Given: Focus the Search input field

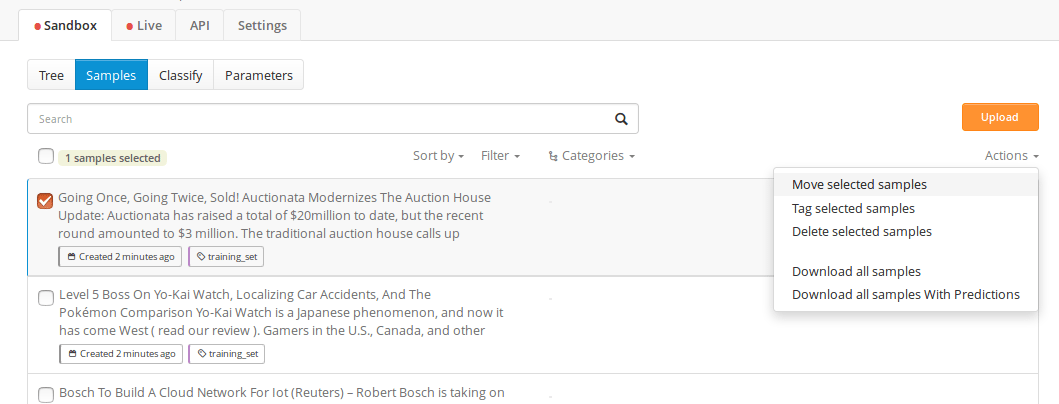Looking at the screenshot, I should coord(320,119).
